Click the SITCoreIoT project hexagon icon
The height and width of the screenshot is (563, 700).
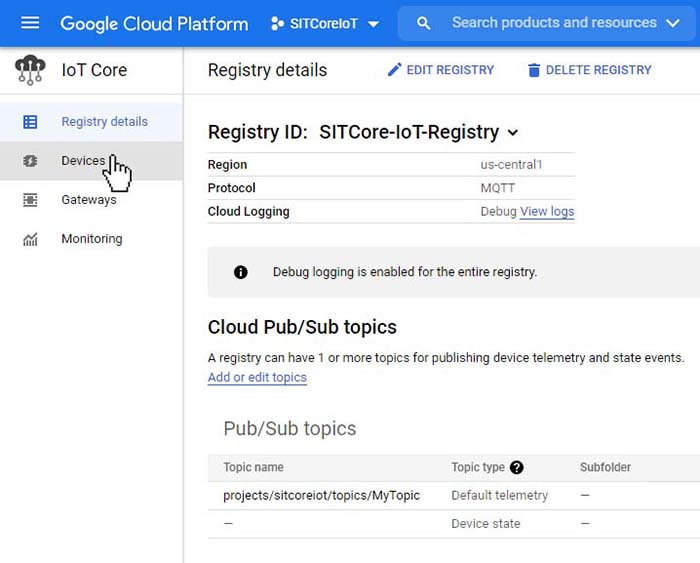tap(277, 24)
